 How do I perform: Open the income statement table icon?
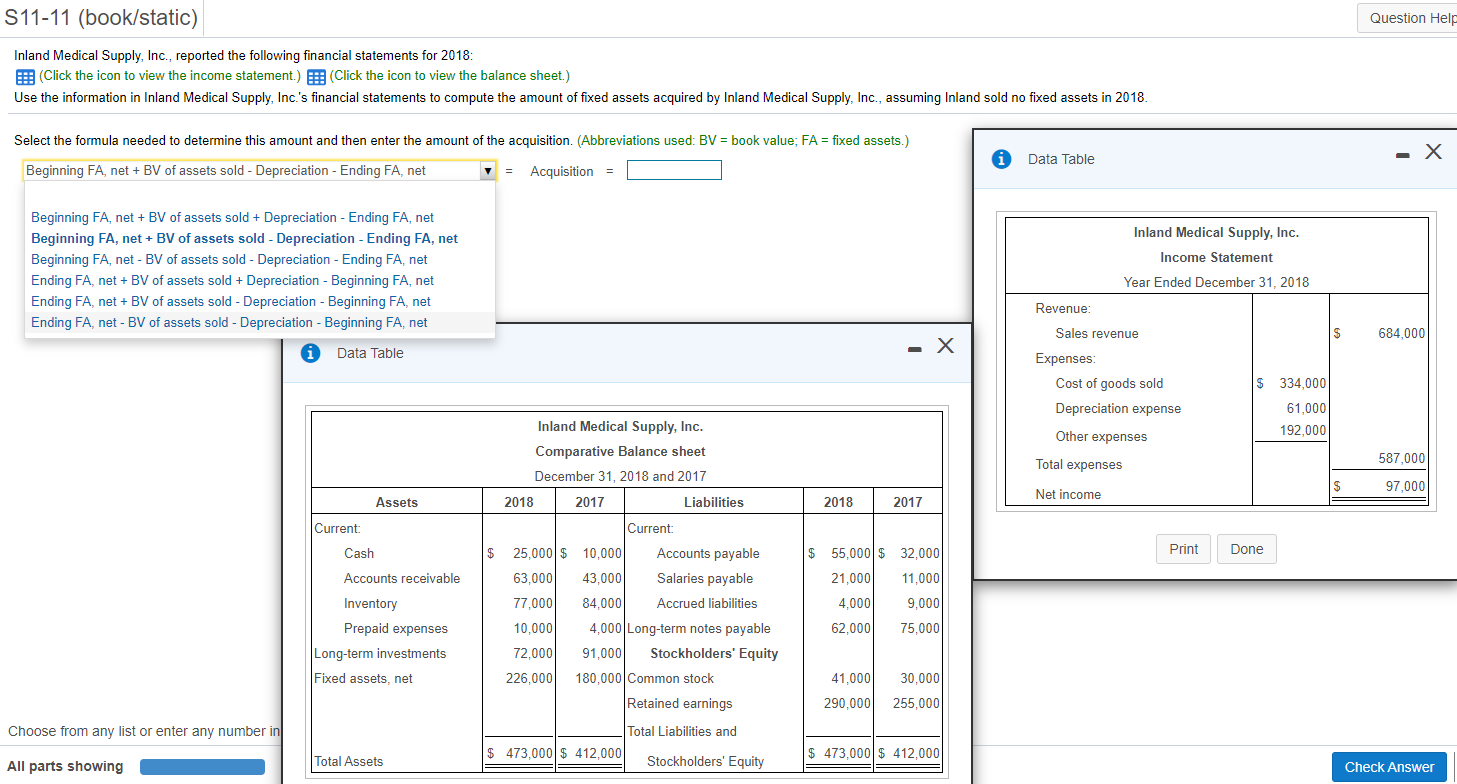click(x=25, y=76)
